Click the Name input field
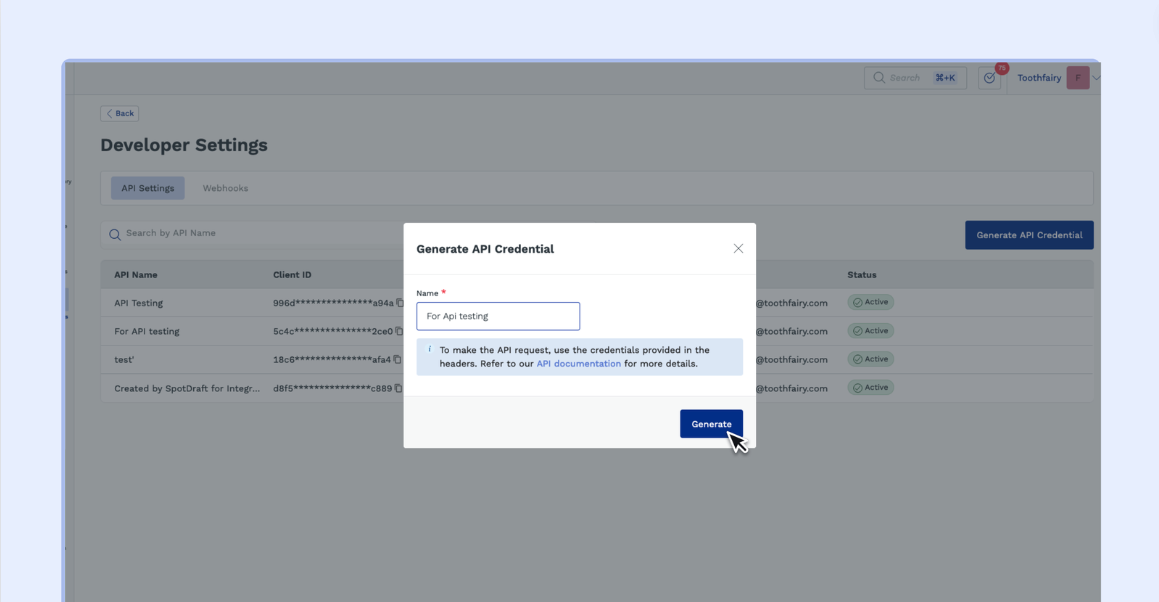1159x602 pixels. tap(498, 316)
